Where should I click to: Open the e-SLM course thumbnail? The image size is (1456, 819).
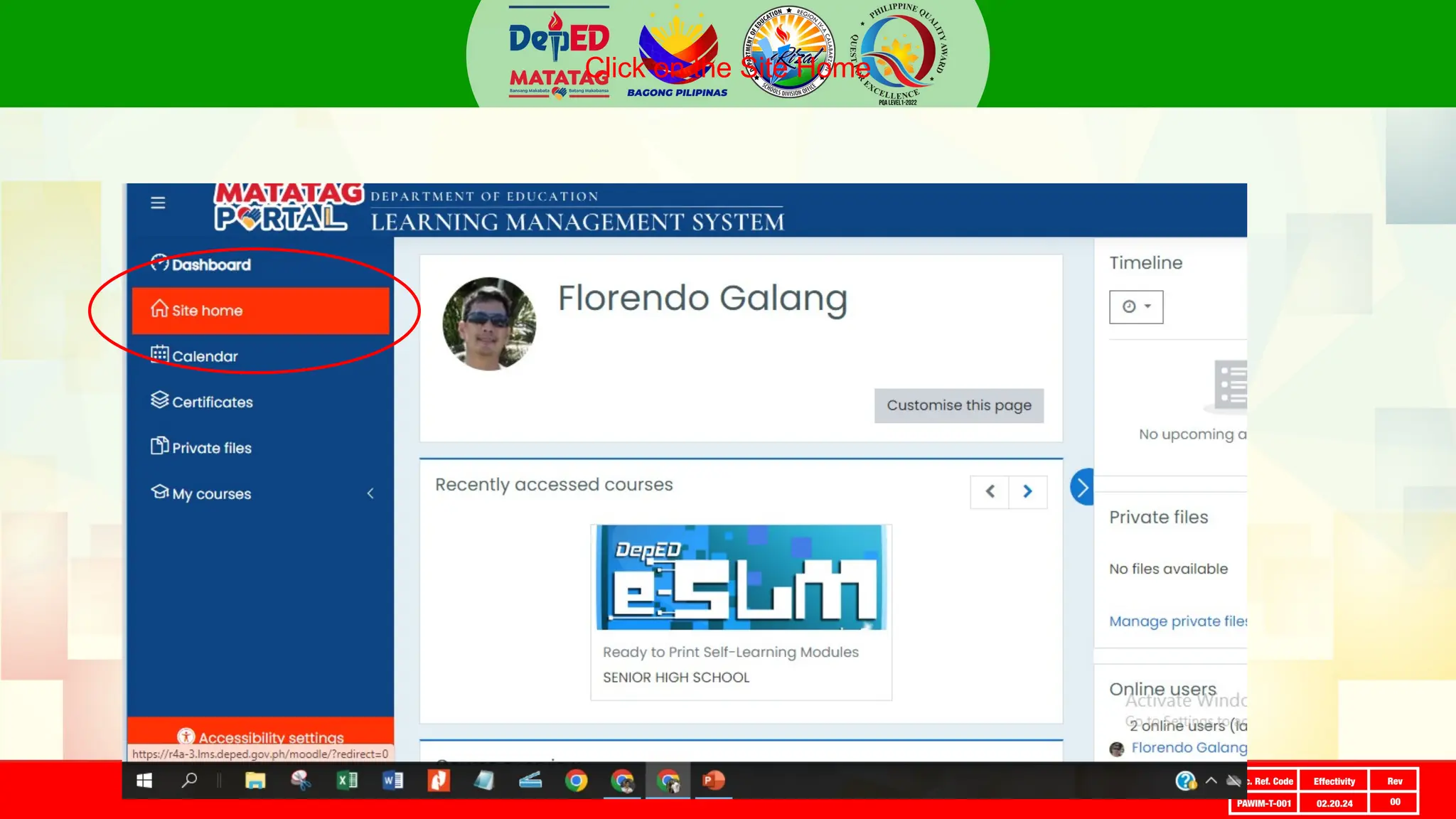[741, 577]
